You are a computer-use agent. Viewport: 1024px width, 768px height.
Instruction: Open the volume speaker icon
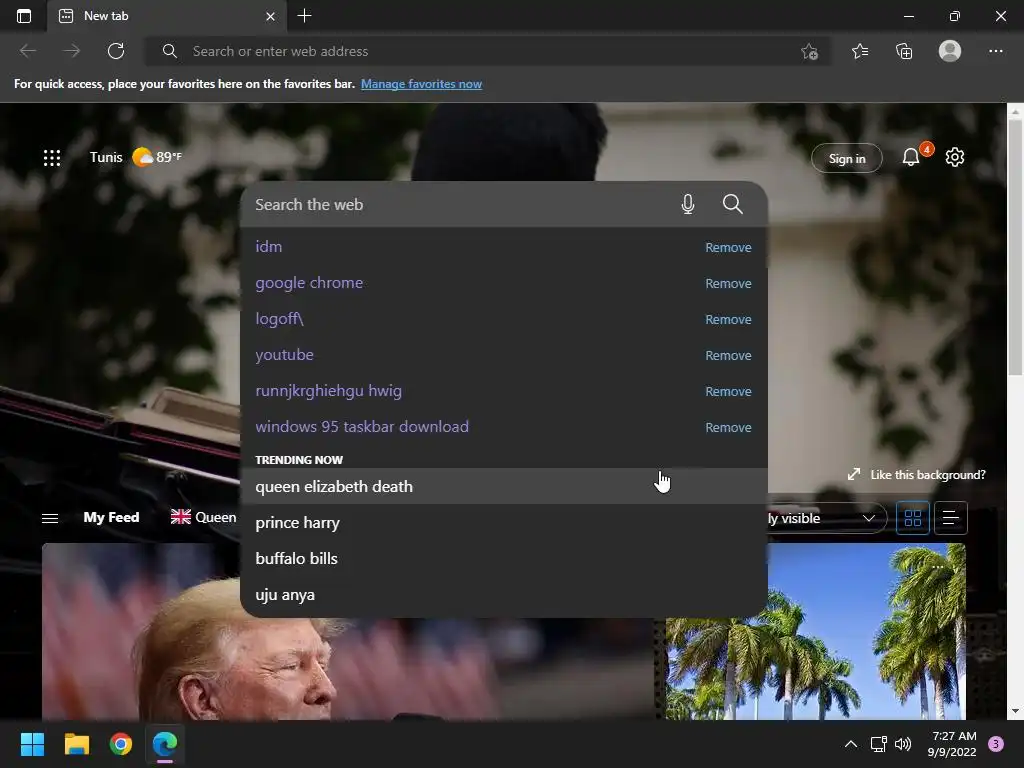(x=903, y=744)
